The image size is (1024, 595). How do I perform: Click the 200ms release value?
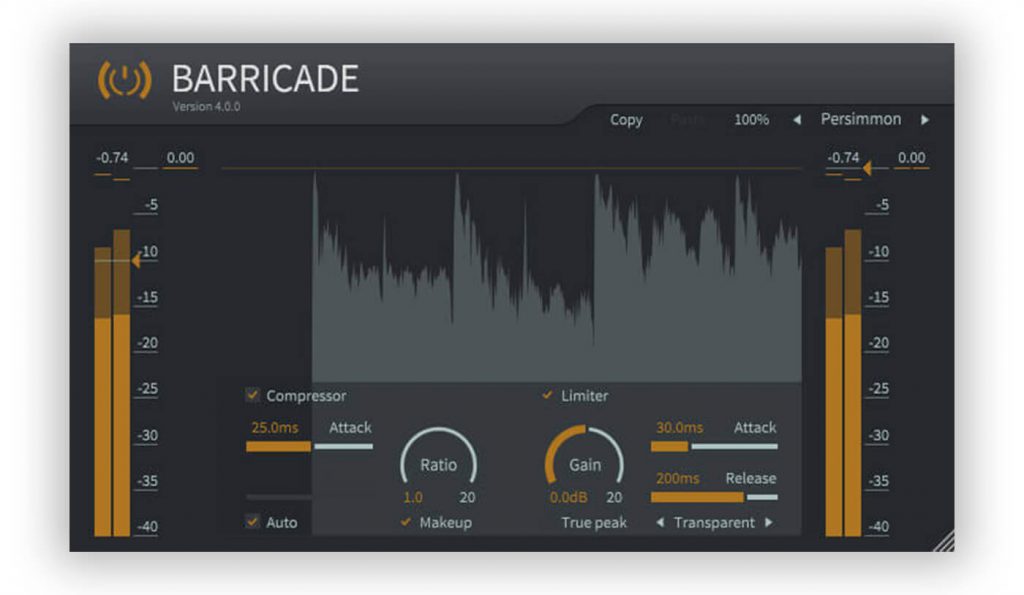[677, 479]
